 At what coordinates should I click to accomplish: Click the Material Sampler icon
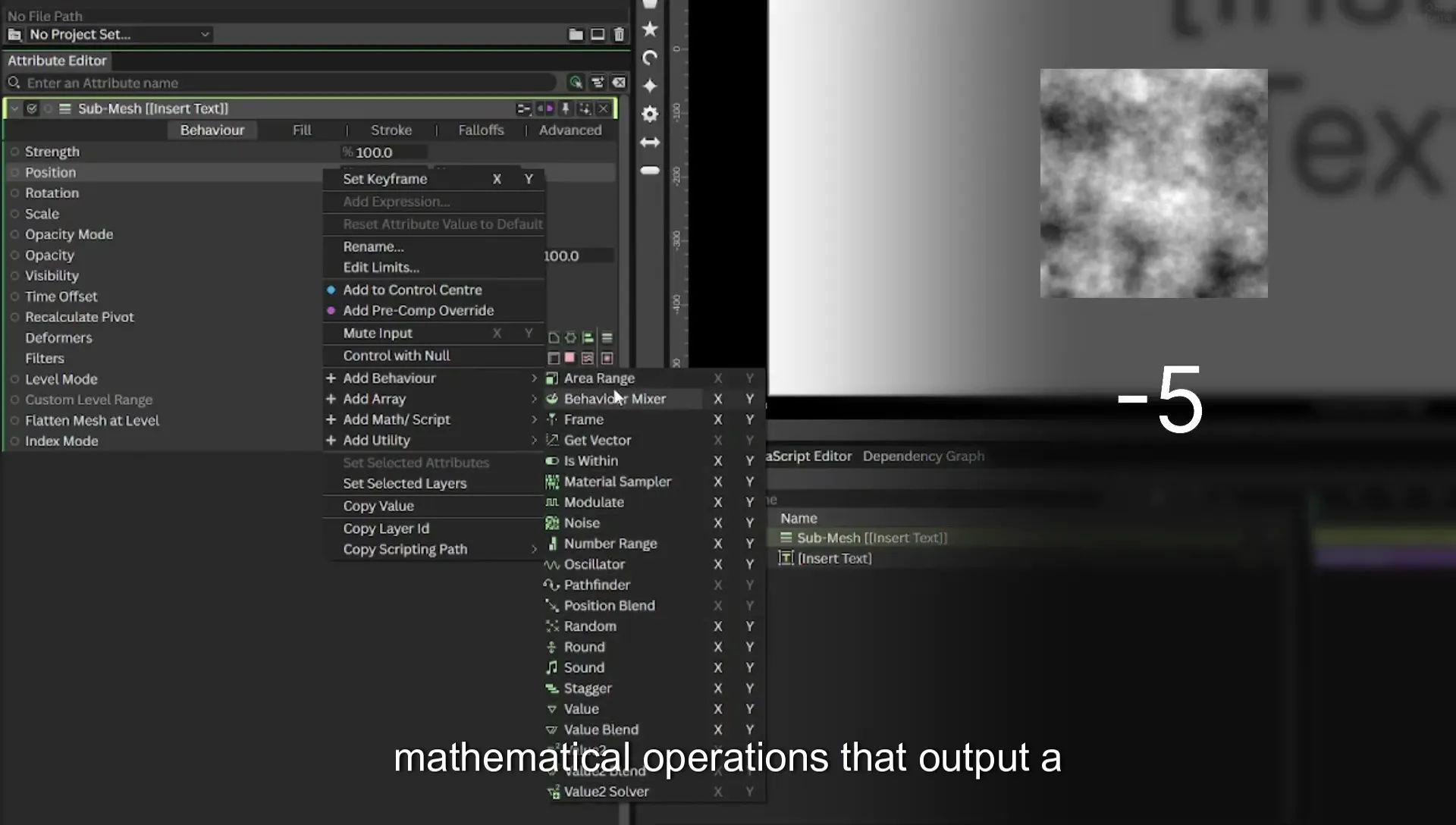tap(552, 482)
